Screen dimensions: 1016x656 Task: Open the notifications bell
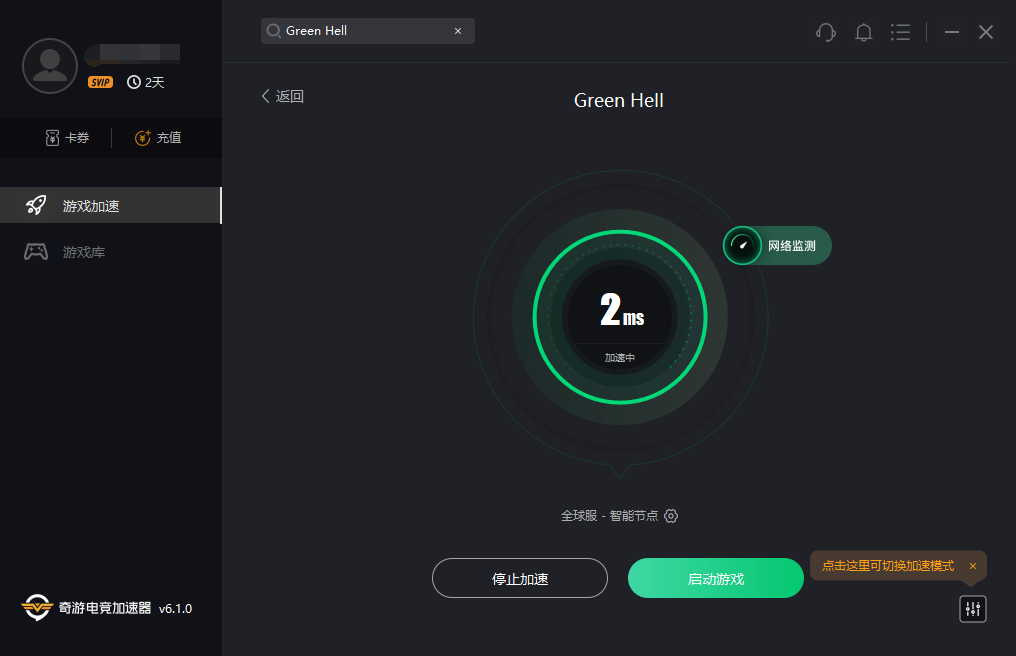(863, 32)
